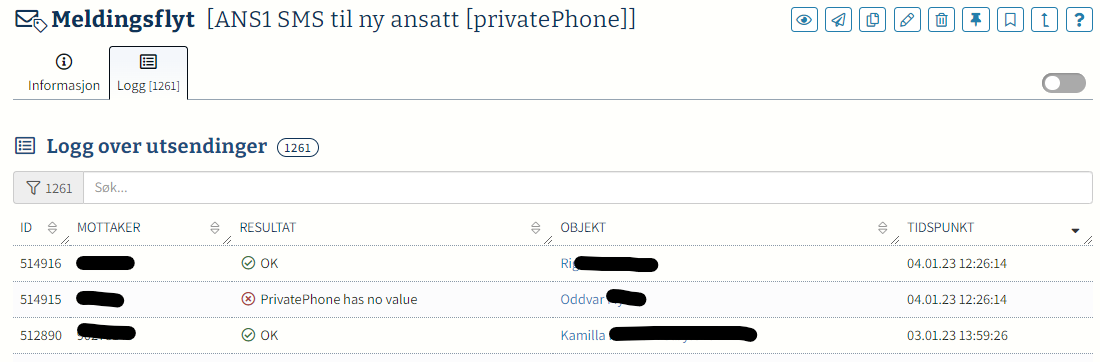1100x362 pixels.
Task: Open the Oddvar object link
Action: [x=582, y=300]
